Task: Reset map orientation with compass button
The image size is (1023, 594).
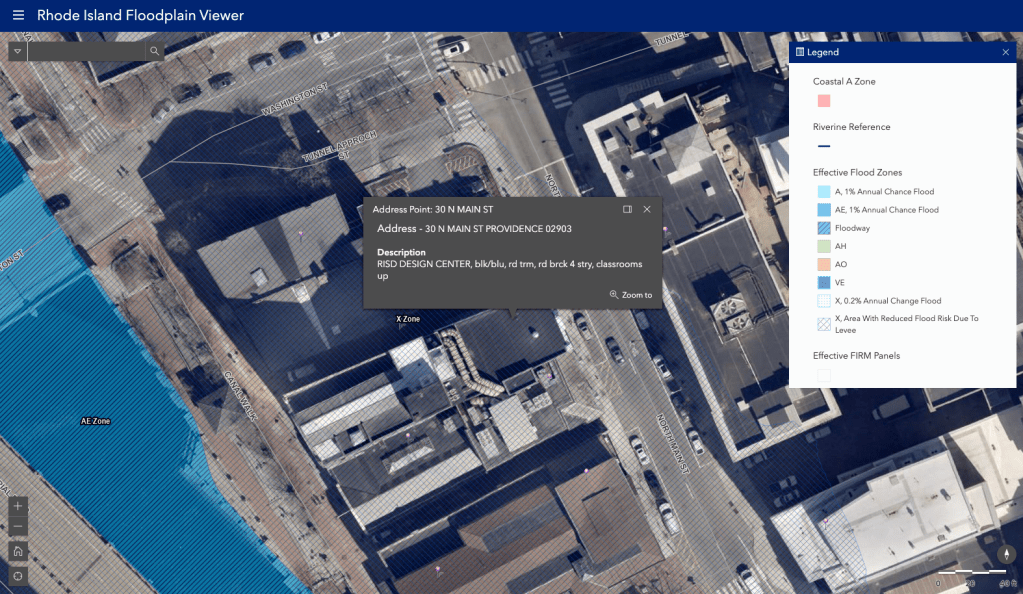Action: [1005, 553]
